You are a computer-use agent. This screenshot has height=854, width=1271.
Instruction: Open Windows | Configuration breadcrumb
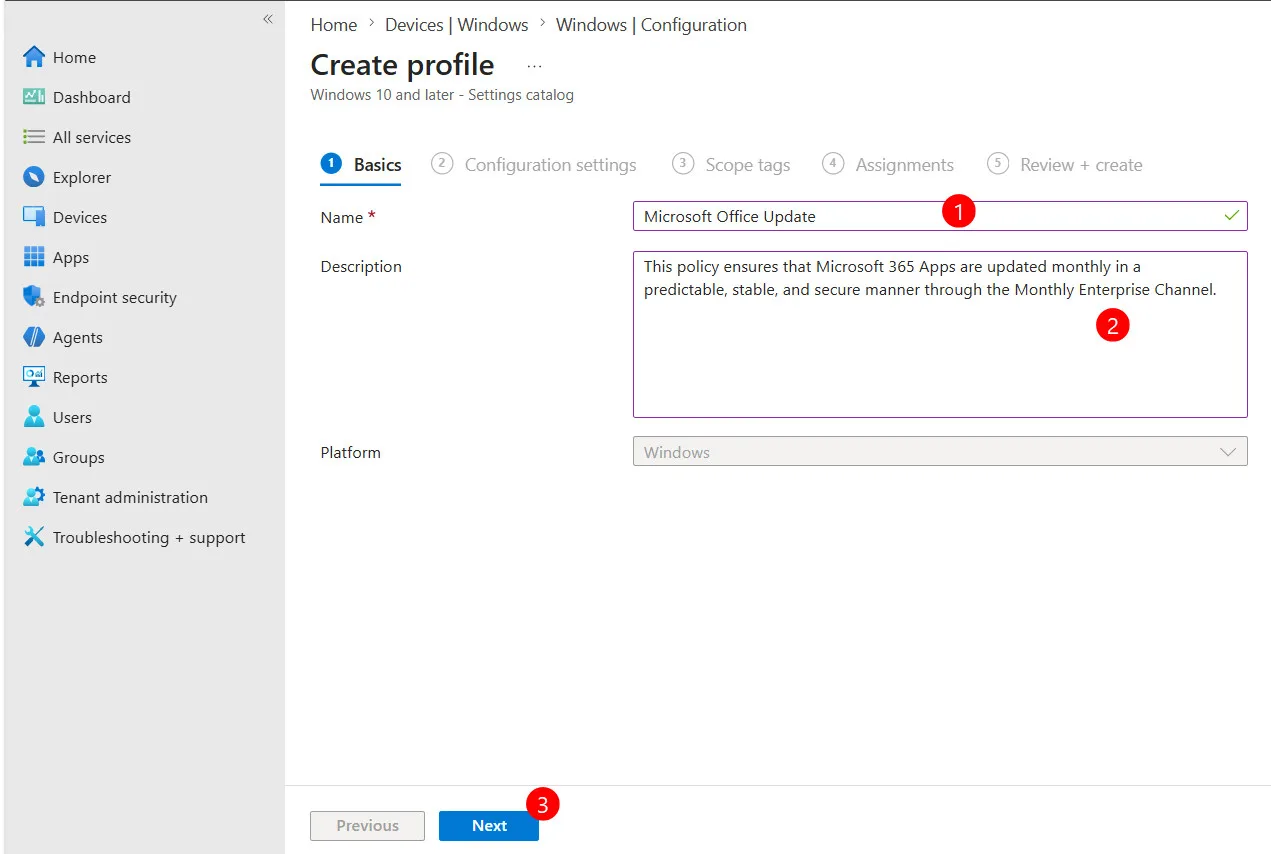(x=651, y=25)
